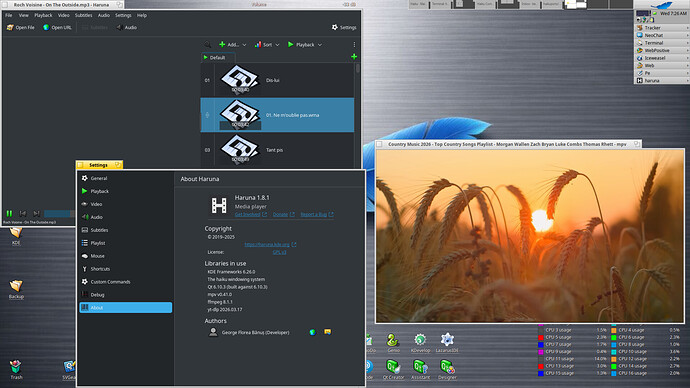690x388 pixels.
Task: Open the KDE folder on desktop
Action: tap(16, 235)
